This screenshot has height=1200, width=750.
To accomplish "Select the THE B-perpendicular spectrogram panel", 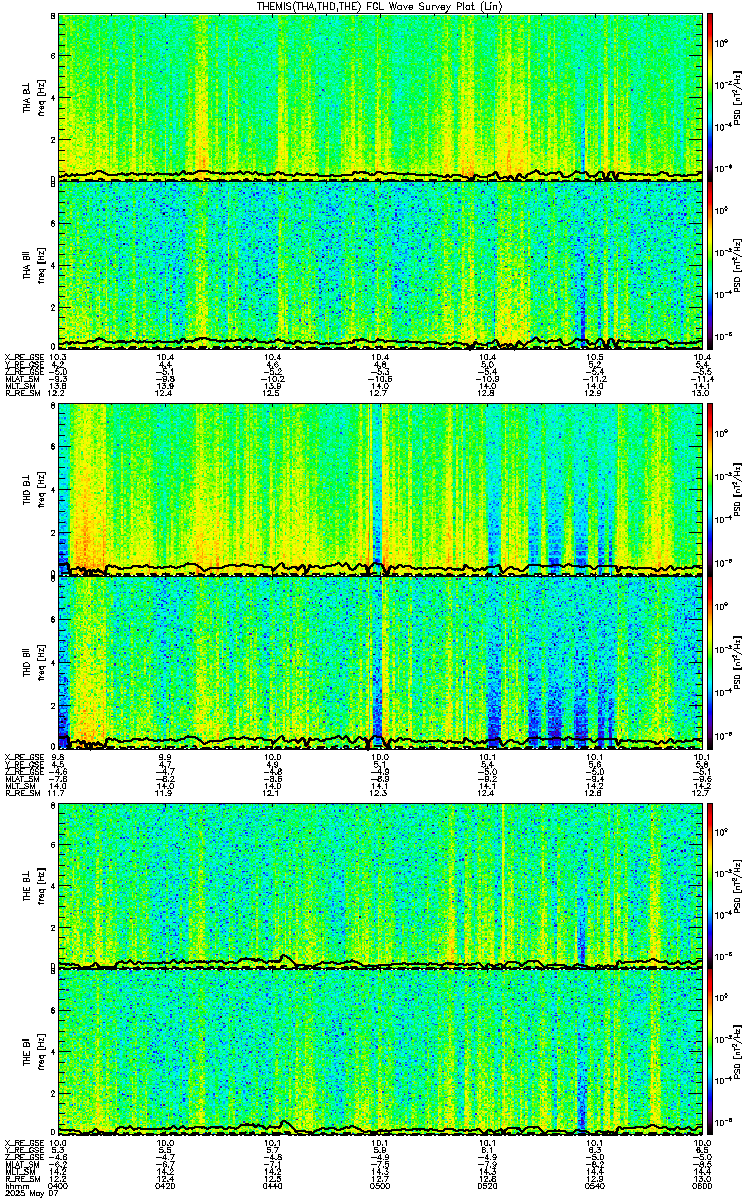I will [x=380, y=884].
